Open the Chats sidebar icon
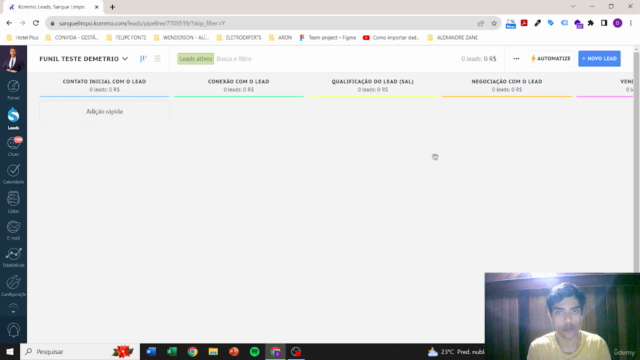Screen dimensions: 640x360 13,147
